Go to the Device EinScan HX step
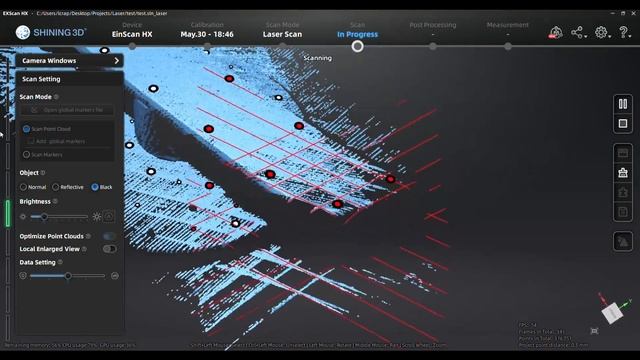 point(132,31)
